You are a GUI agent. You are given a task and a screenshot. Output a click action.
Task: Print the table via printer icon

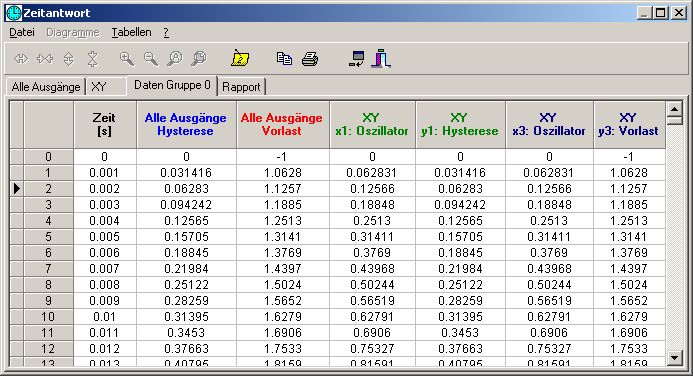[310, 58]
